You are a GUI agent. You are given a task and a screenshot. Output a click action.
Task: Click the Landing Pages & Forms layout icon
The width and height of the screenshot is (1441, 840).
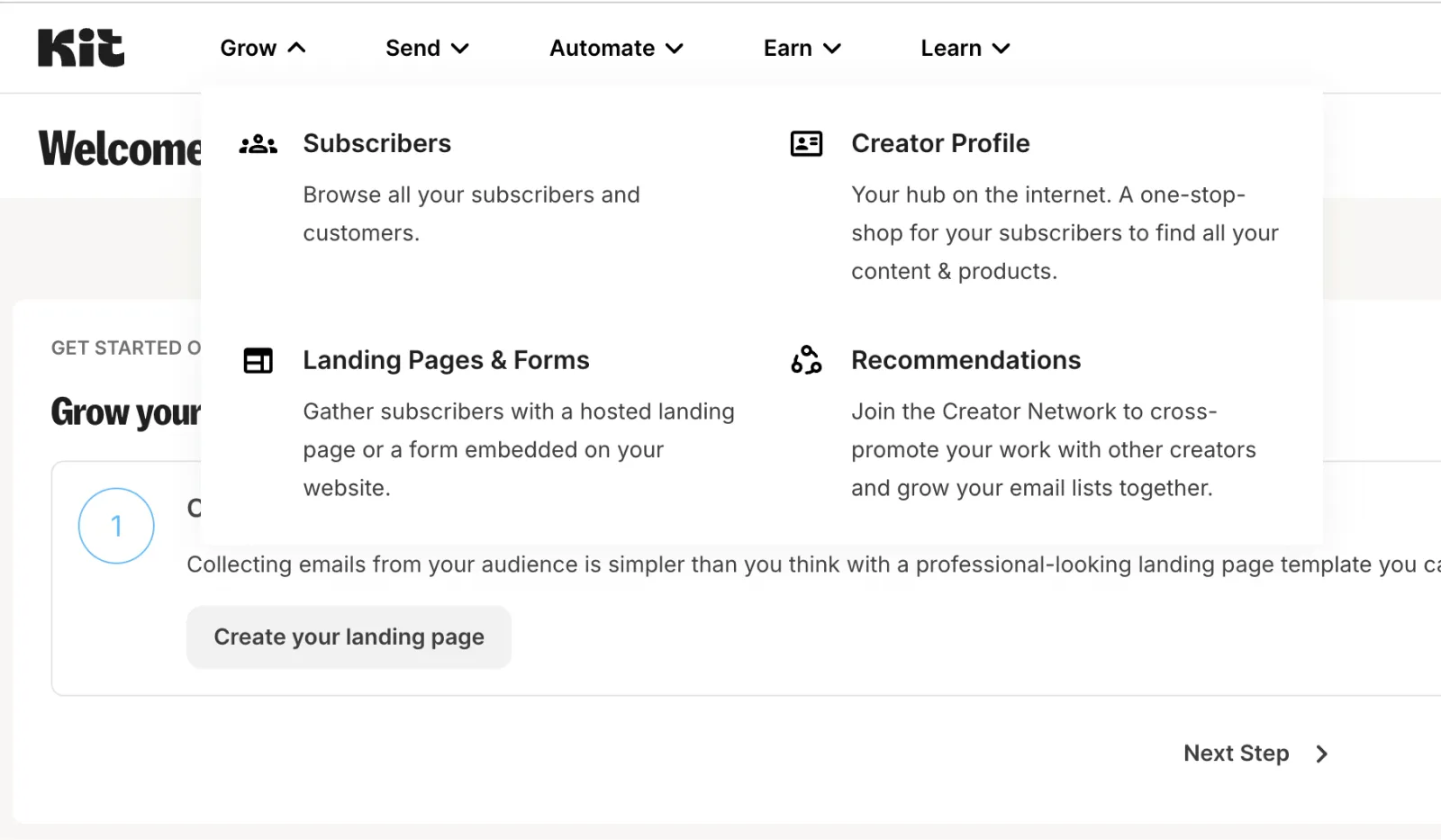[258, 361]
